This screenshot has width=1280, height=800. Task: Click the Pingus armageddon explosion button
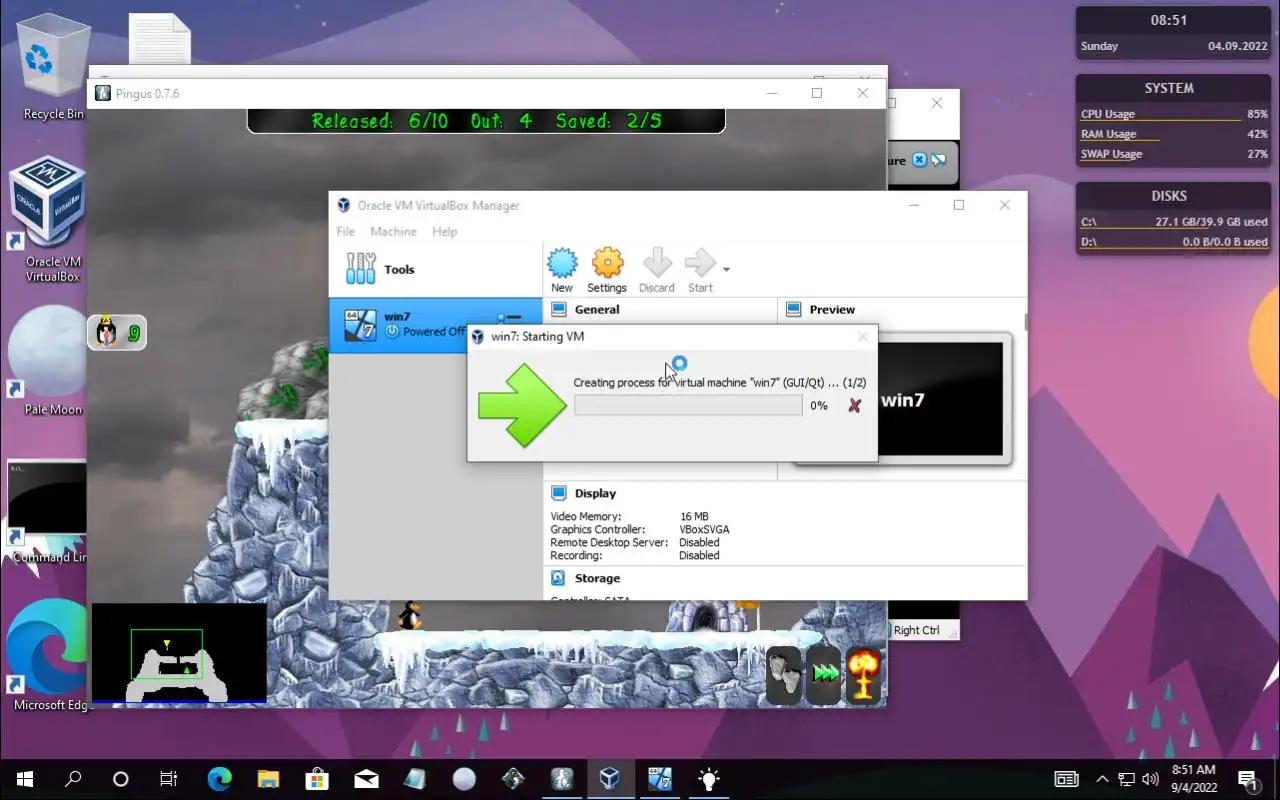(864, 674)
